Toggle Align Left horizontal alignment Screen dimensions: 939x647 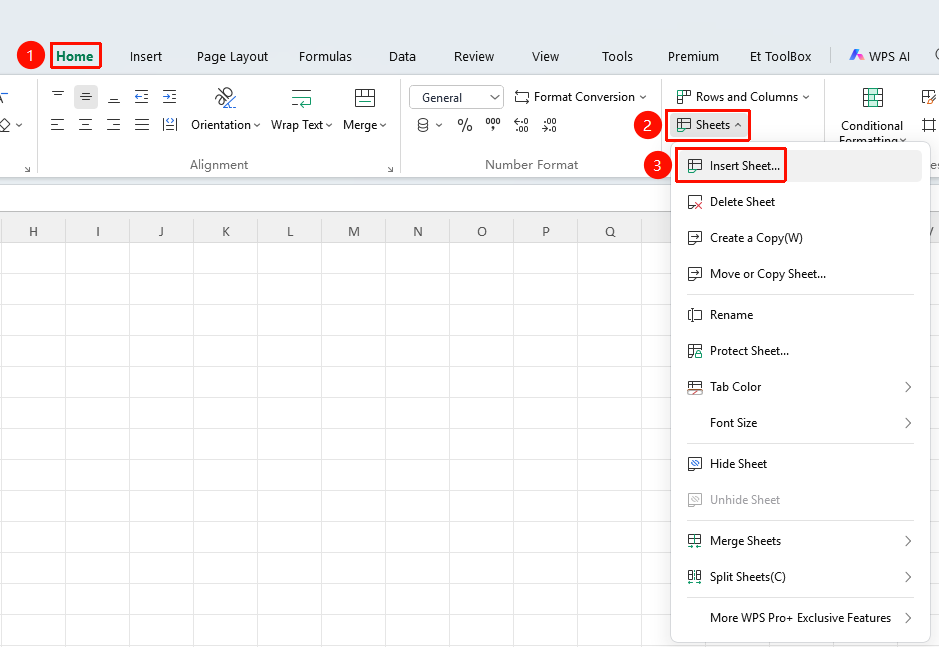point(57,125)
